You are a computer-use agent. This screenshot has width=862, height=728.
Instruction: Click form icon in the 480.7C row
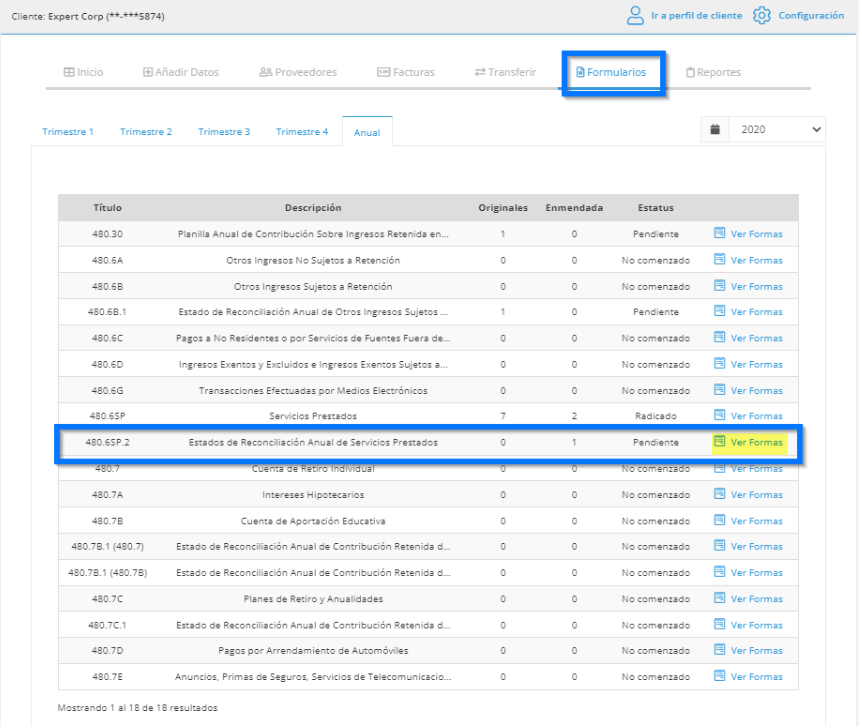tap(722, 598)
